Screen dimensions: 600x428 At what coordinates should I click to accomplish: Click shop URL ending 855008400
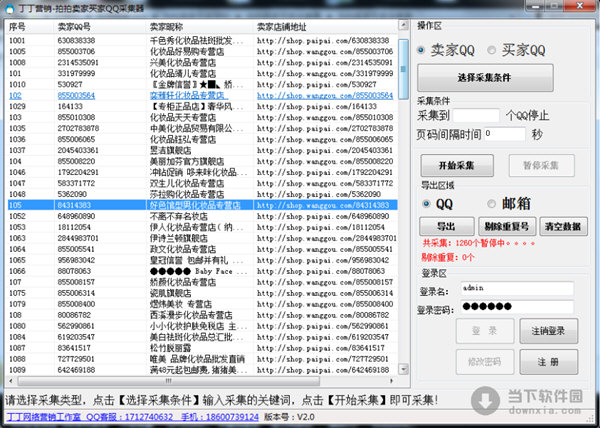(x=325, y=304)
